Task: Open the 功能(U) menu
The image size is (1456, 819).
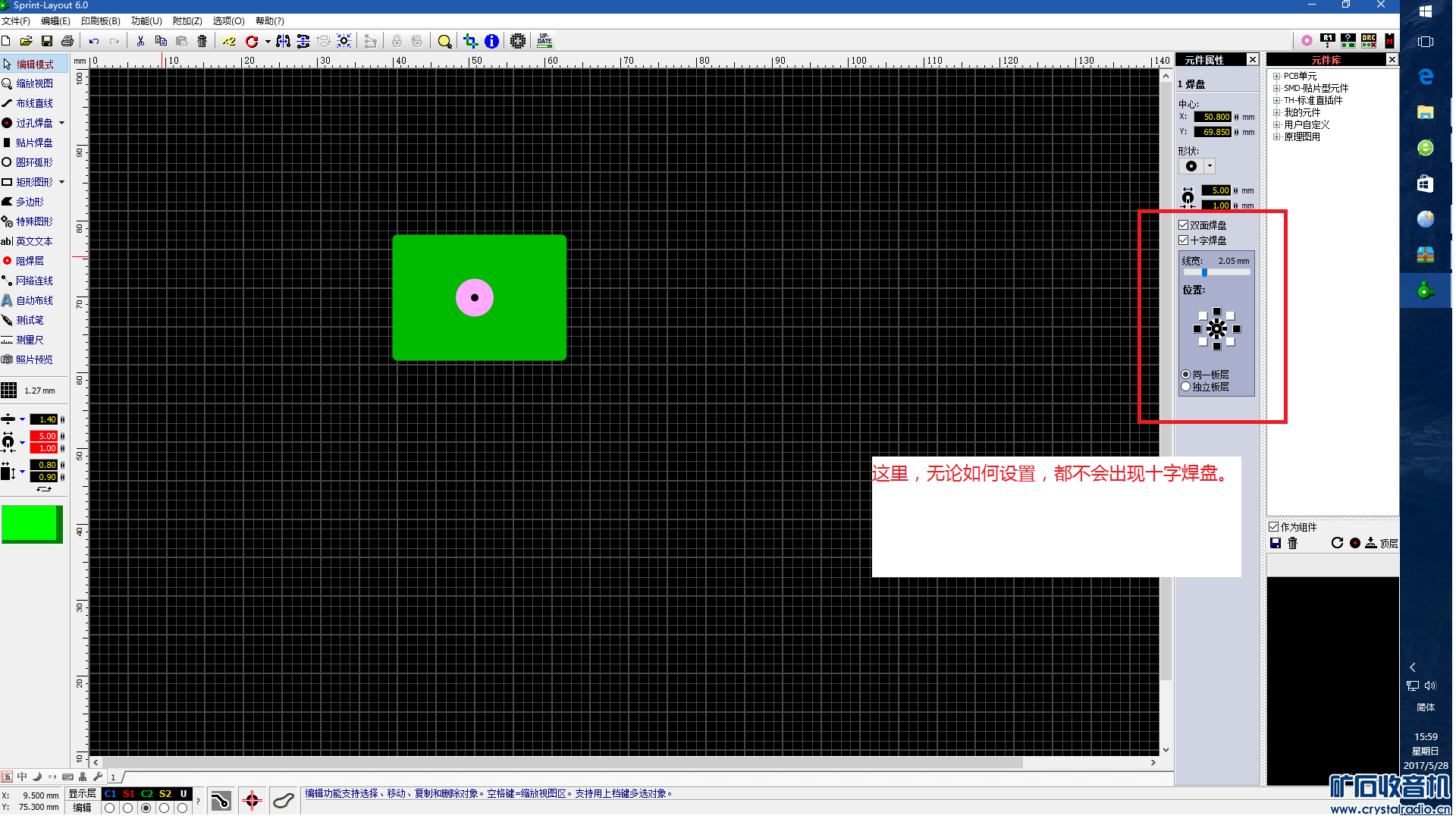Action: (146, 21)
